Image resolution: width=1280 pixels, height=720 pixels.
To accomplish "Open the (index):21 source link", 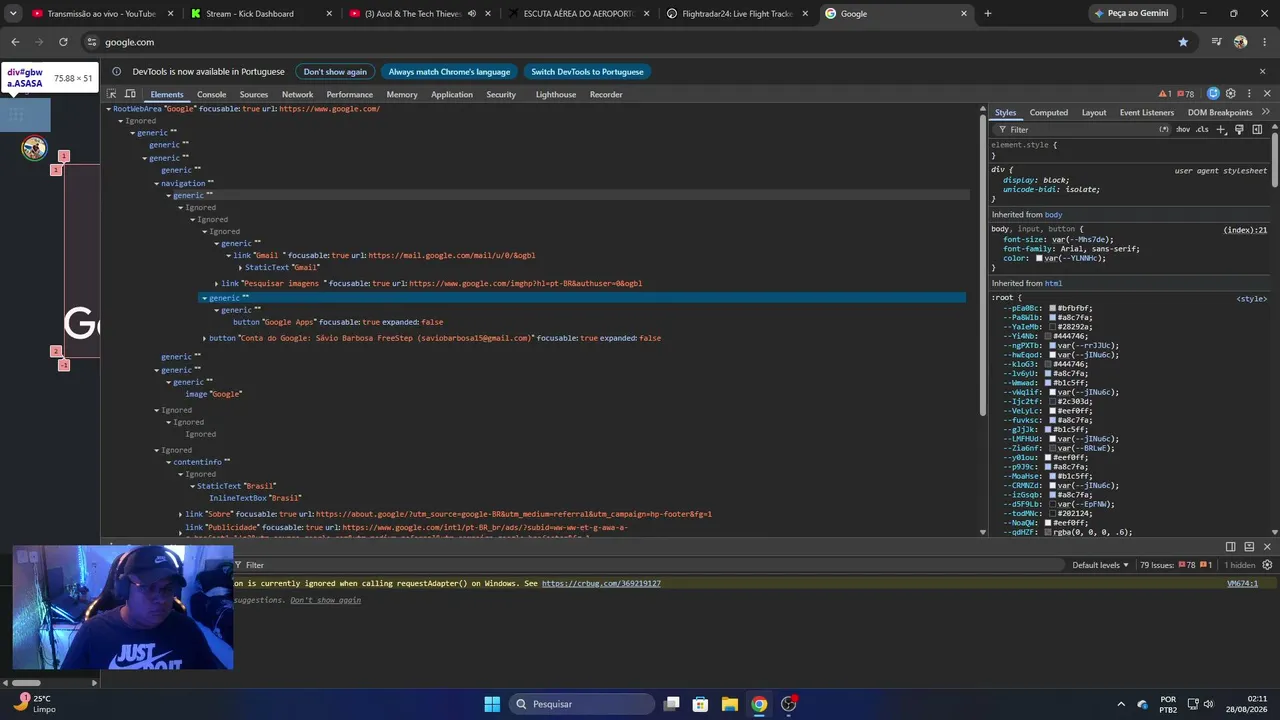I will pyautogui.click(x=1245, y=230).
